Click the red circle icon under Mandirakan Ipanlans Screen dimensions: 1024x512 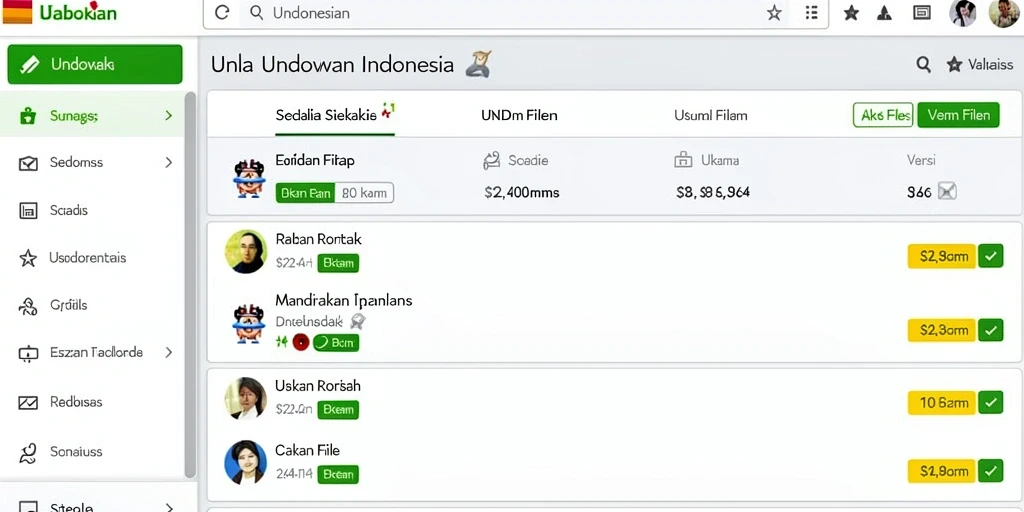pos(300,342)
